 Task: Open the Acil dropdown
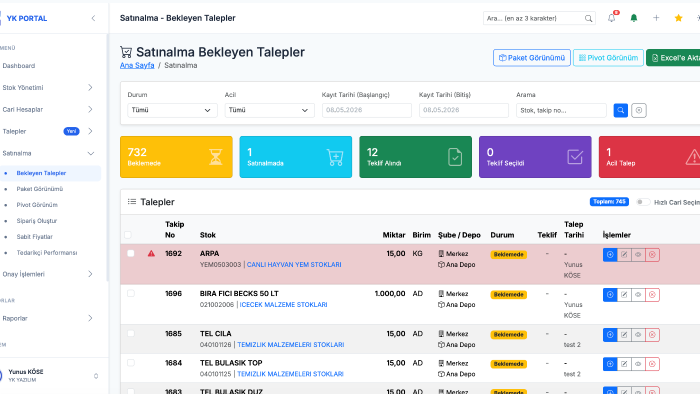(269, 110)
